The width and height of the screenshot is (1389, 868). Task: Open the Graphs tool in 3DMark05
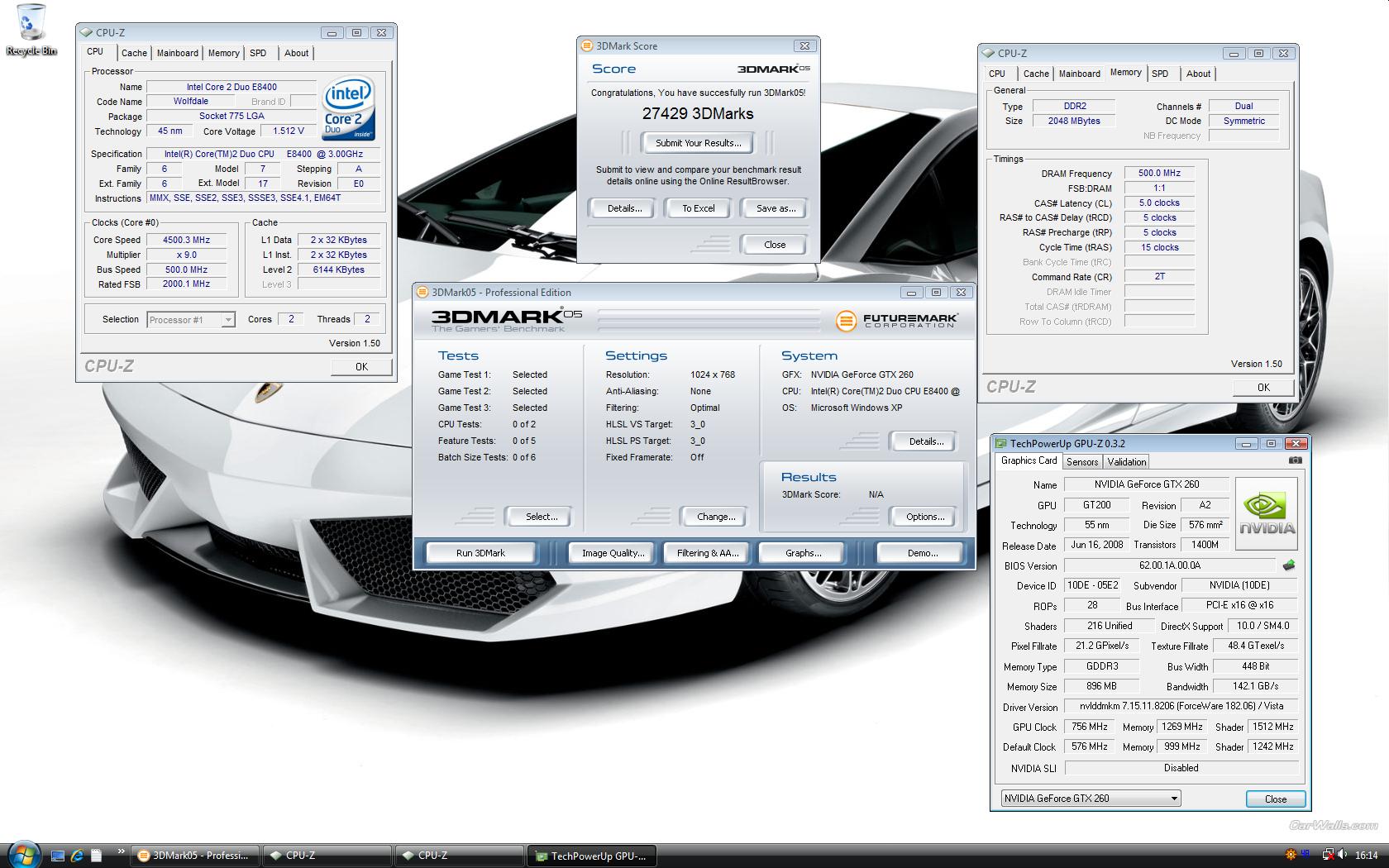(803, 553)
